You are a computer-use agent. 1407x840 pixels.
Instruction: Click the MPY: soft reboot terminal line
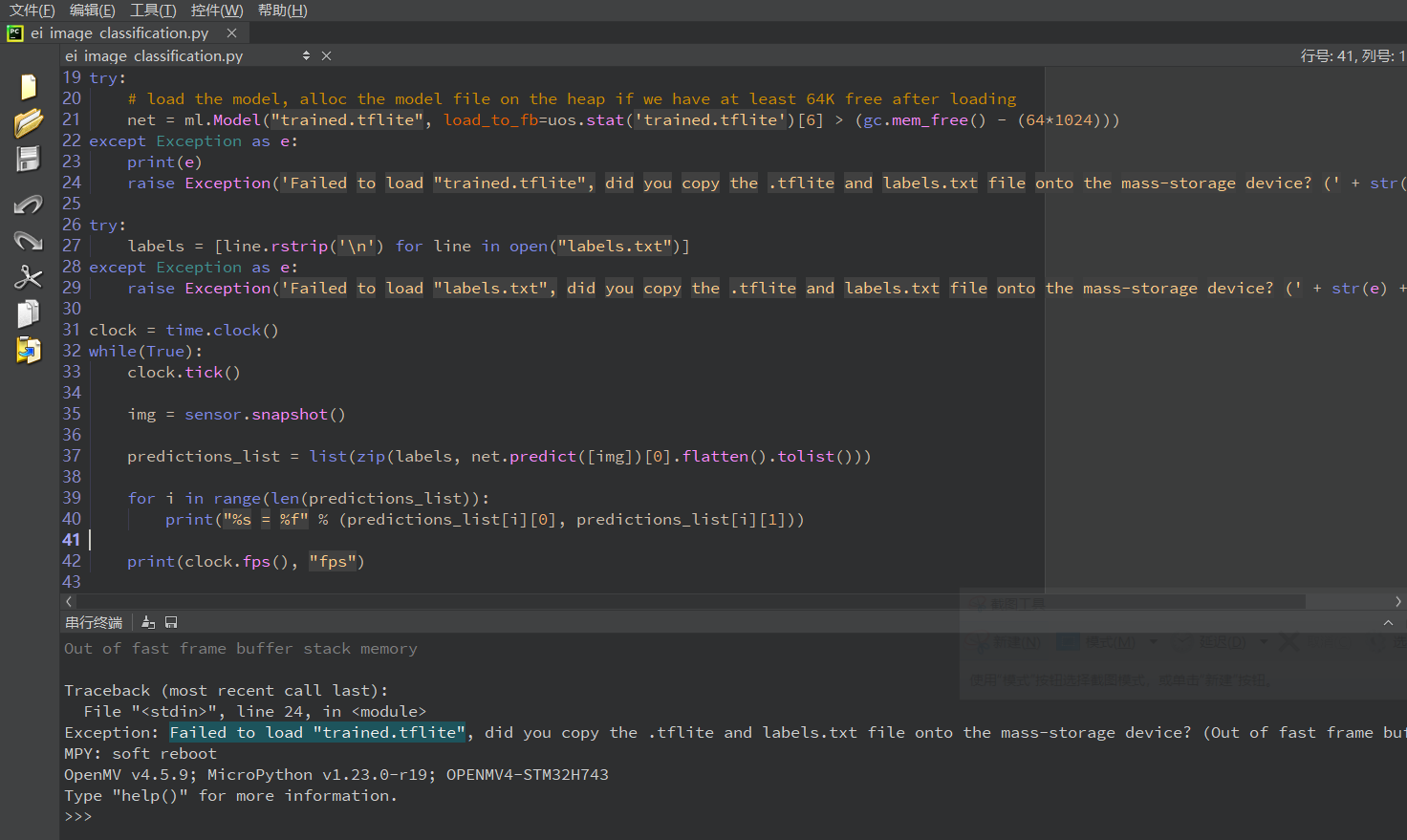(x=141, y=753)
